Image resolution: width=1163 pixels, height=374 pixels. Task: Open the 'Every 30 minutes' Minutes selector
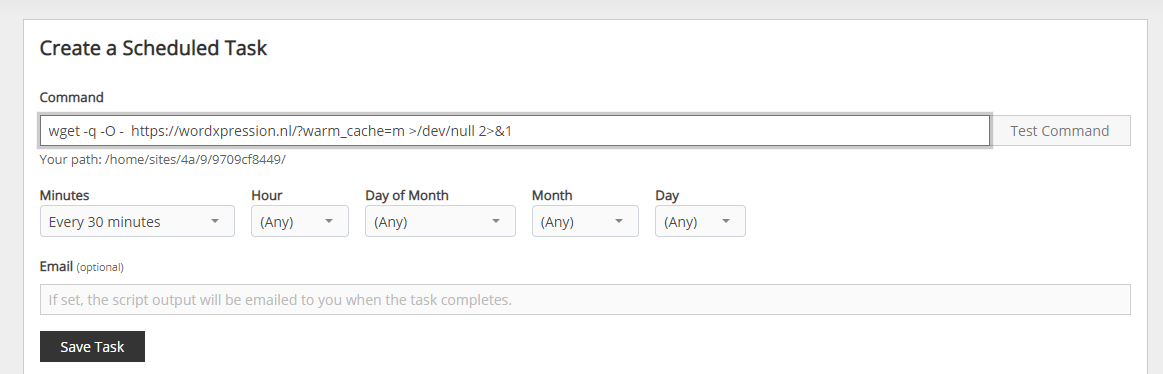137,221
